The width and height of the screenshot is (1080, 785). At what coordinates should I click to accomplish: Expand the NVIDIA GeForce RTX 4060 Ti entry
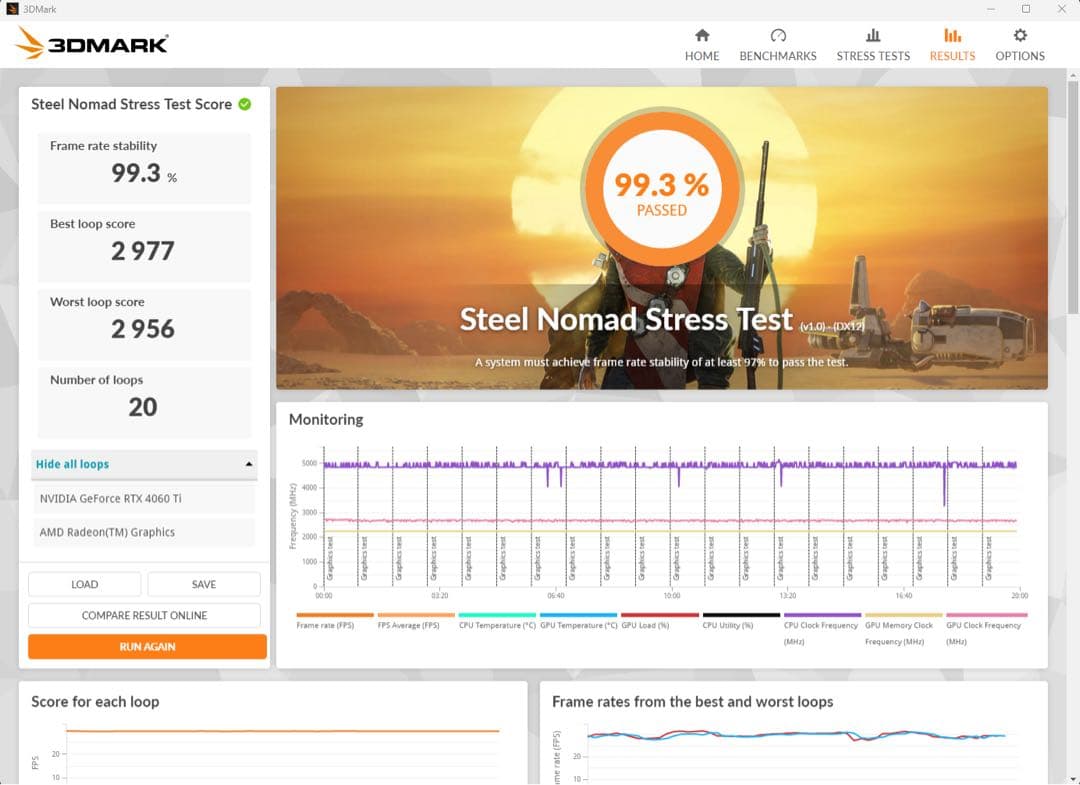pyautogui.click(x=144, y=498)
